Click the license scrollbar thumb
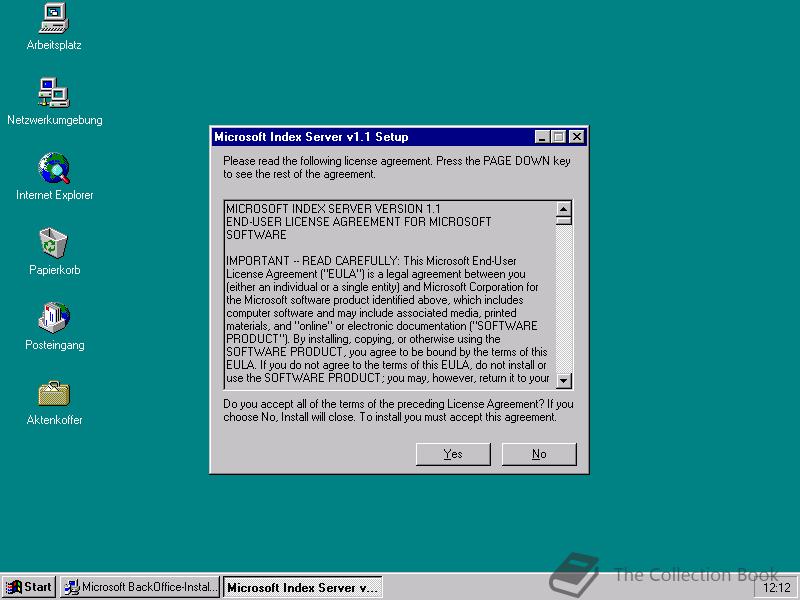The image size is (800, 600). click(x=563, y=221)
